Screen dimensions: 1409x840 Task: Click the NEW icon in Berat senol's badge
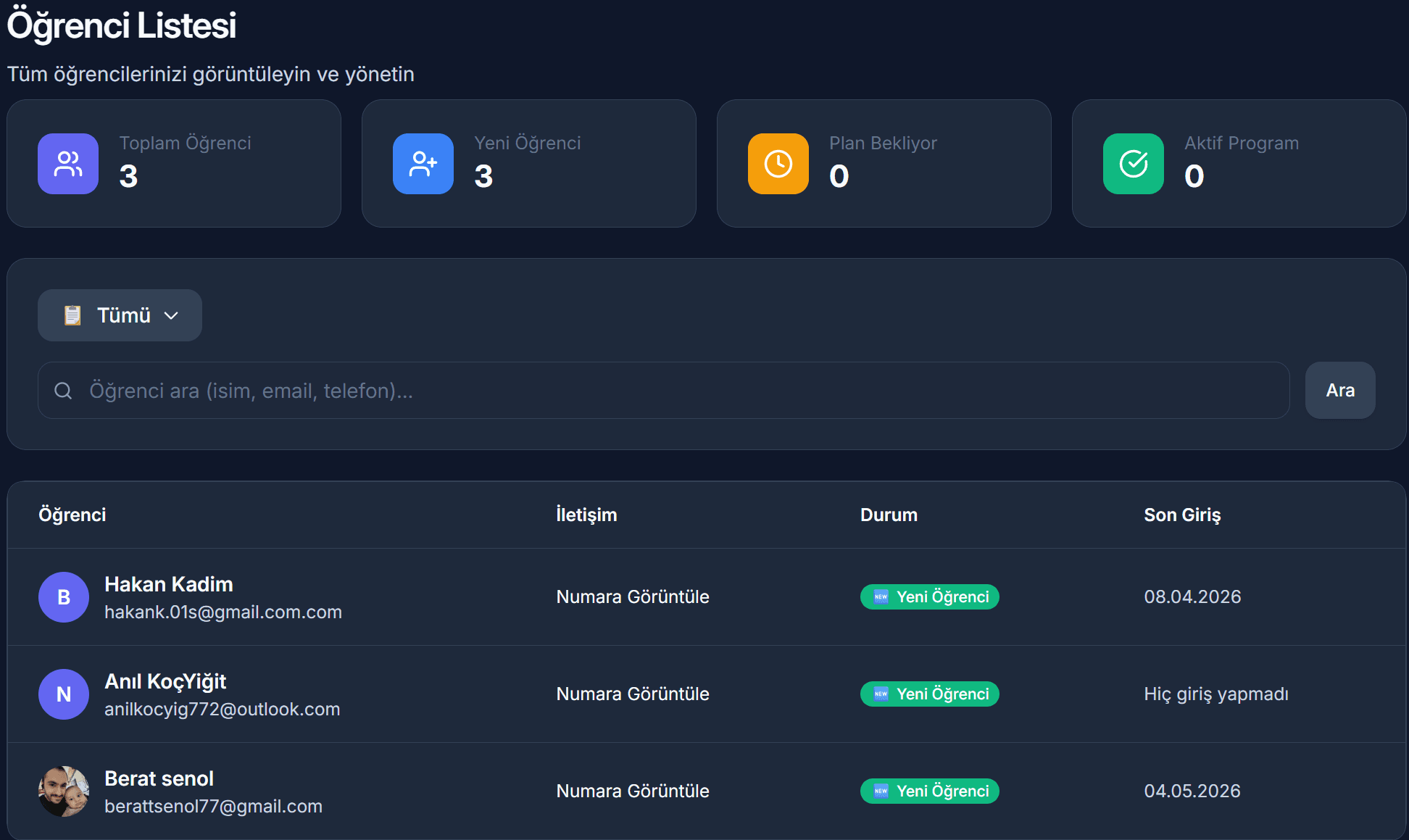881,791
